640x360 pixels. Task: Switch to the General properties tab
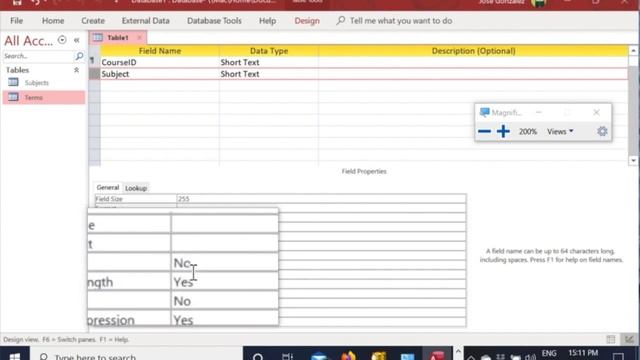[x=108, y=187]
